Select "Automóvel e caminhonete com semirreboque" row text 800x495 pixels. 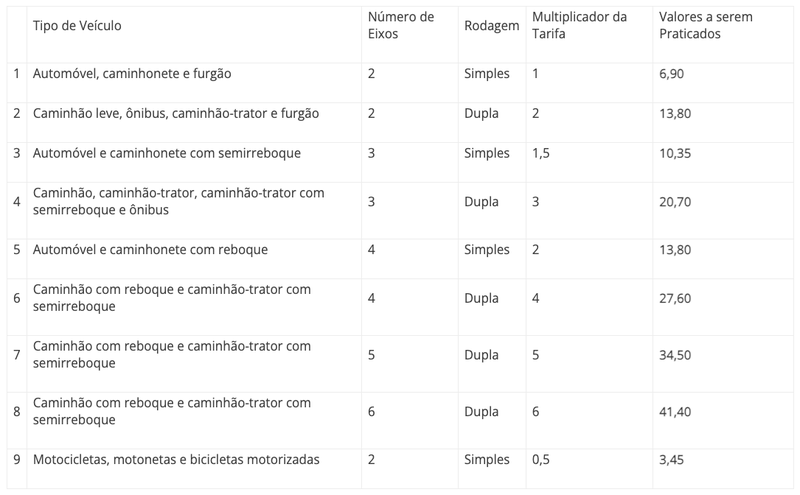167,154
